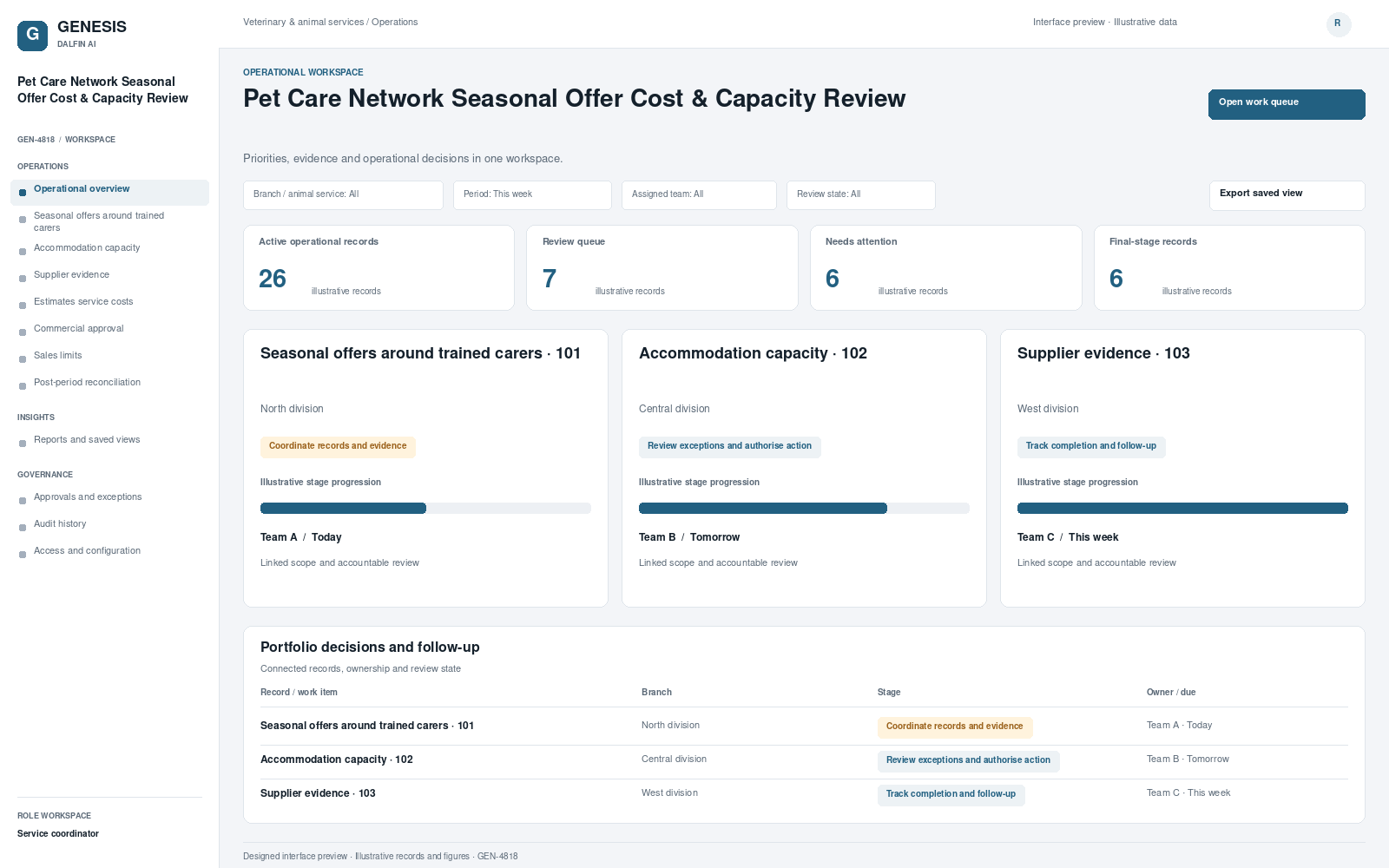1389x868 pixels.
Task: Click the Owner / due column header
Action: click(x=1171, y=693)
